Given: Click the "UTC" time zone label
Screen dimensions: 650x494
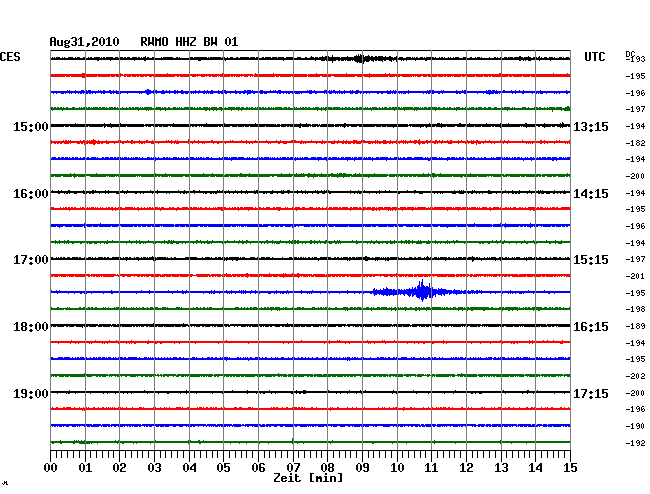Looking at the screenshot, I should click(x=595, y=57).
